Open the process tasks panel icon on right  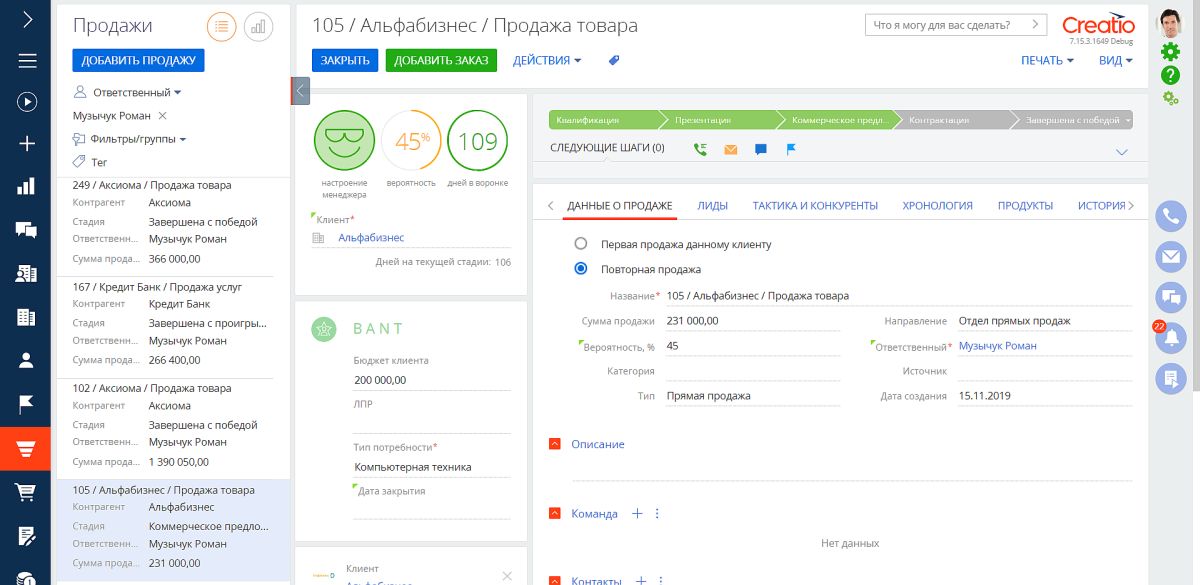[x=1170, y=377]
